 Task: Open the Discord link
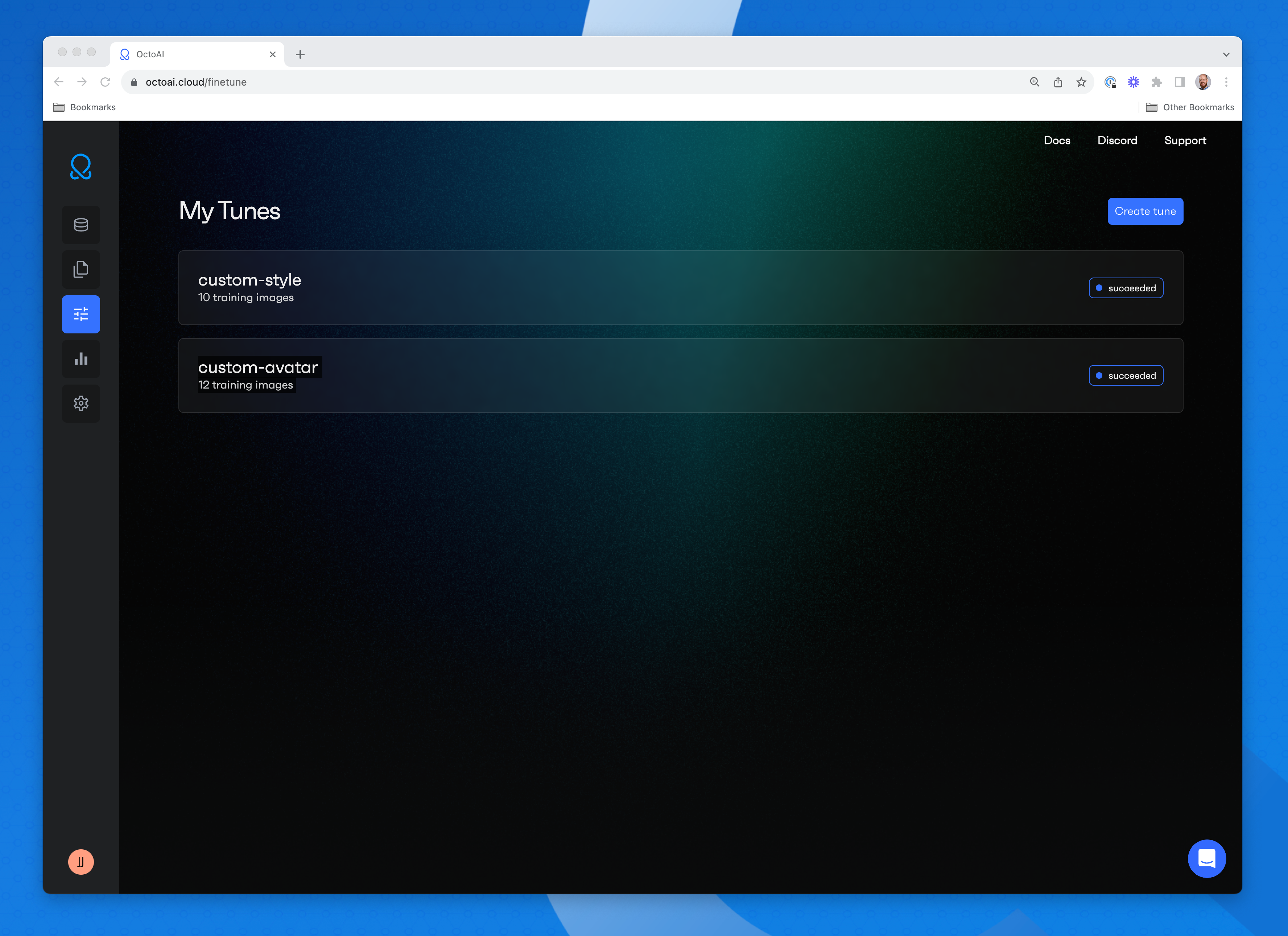coord(1116,140)
